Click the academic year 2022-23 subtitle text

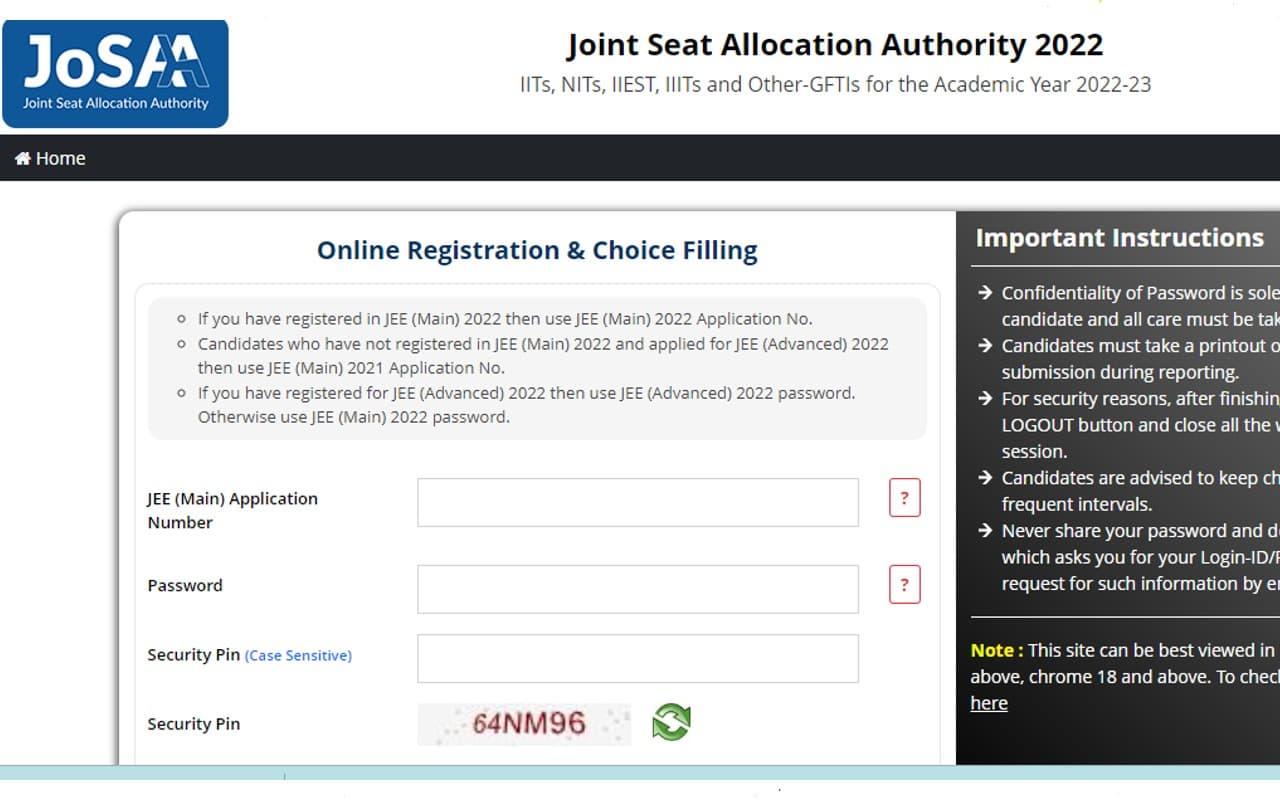coord(835,85)
